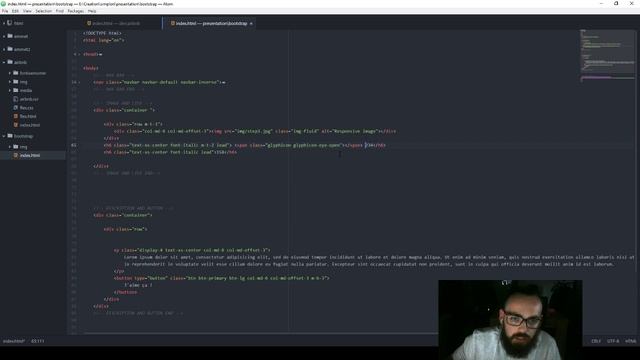Unfold the head tag via gutter arrow
Image resolution: width=640 pixels, height=360 pixels.
pos(79,54)
